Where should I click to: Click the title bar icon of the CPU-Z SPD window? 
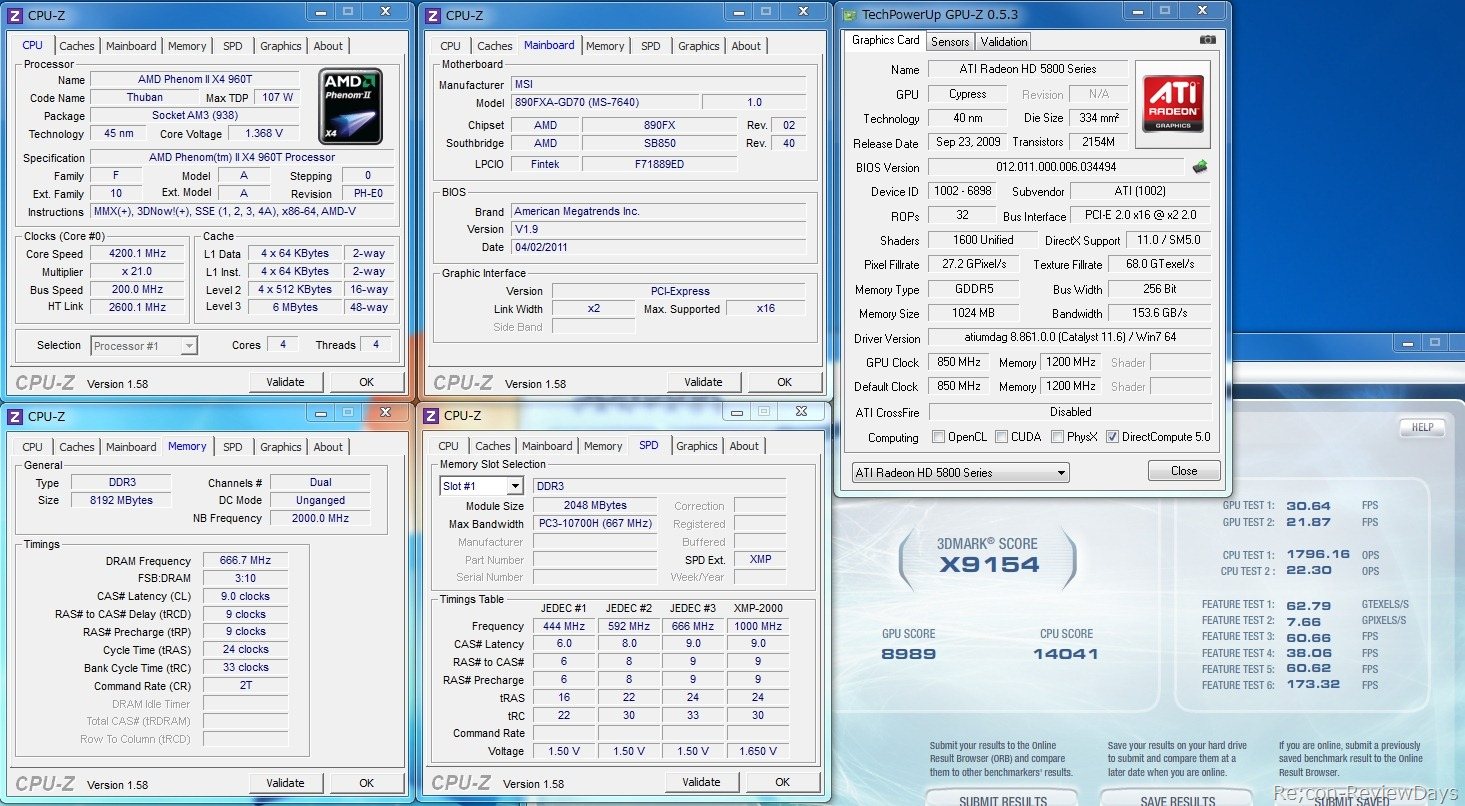pos(432,416)
